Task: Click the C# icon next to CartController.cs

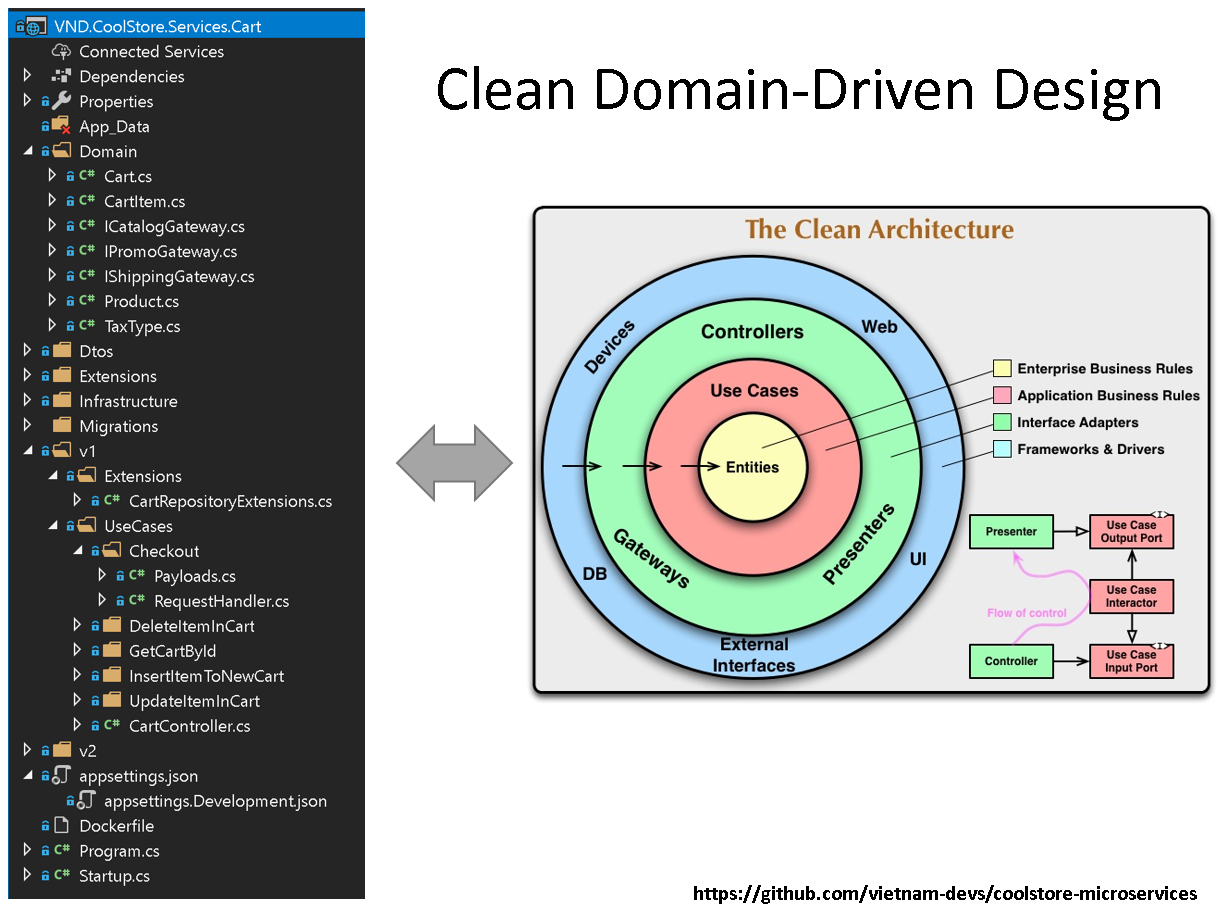Action: pos(112,726)
